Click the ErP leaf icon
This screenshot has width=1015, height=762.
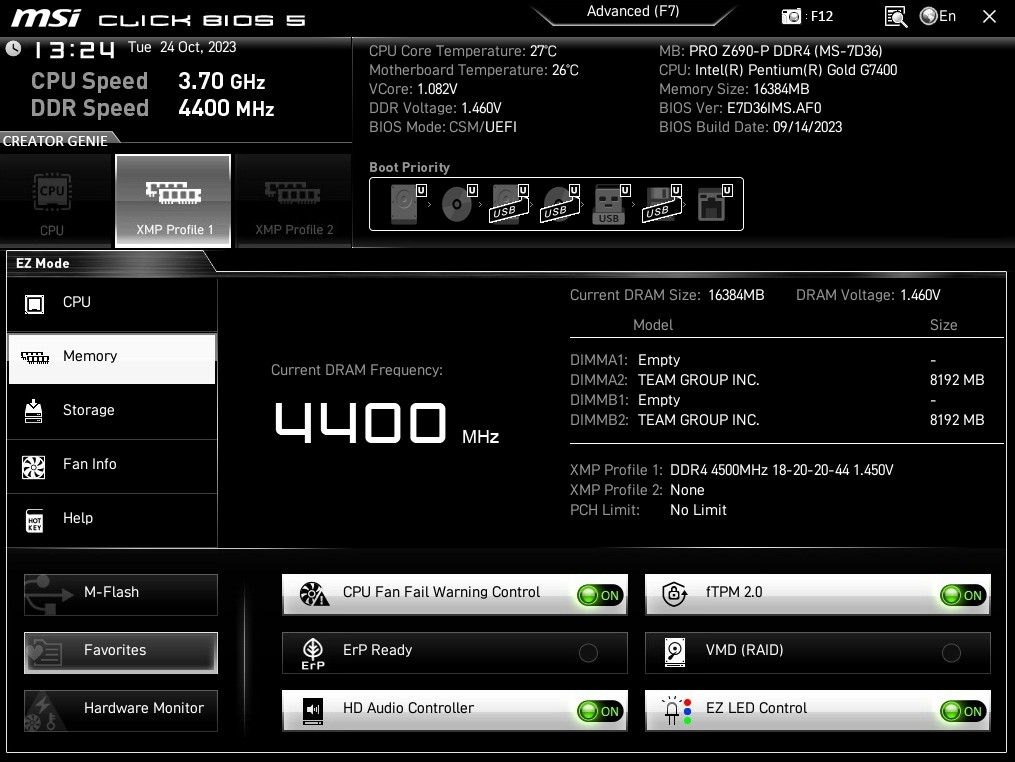point(313,653)
